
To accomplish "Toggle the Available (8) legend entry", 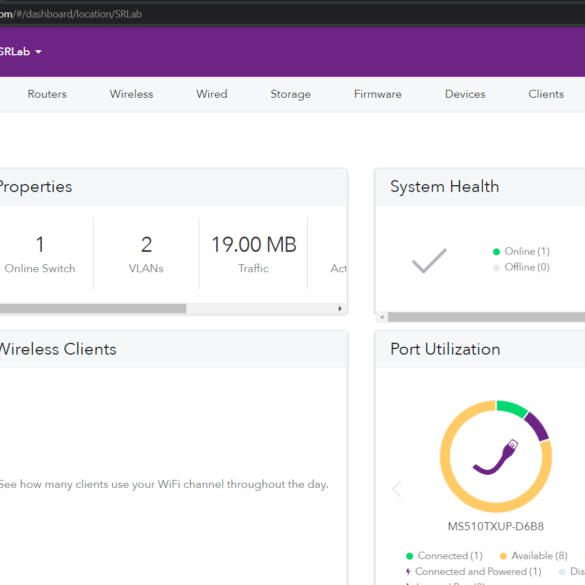I will click(534, 556).
